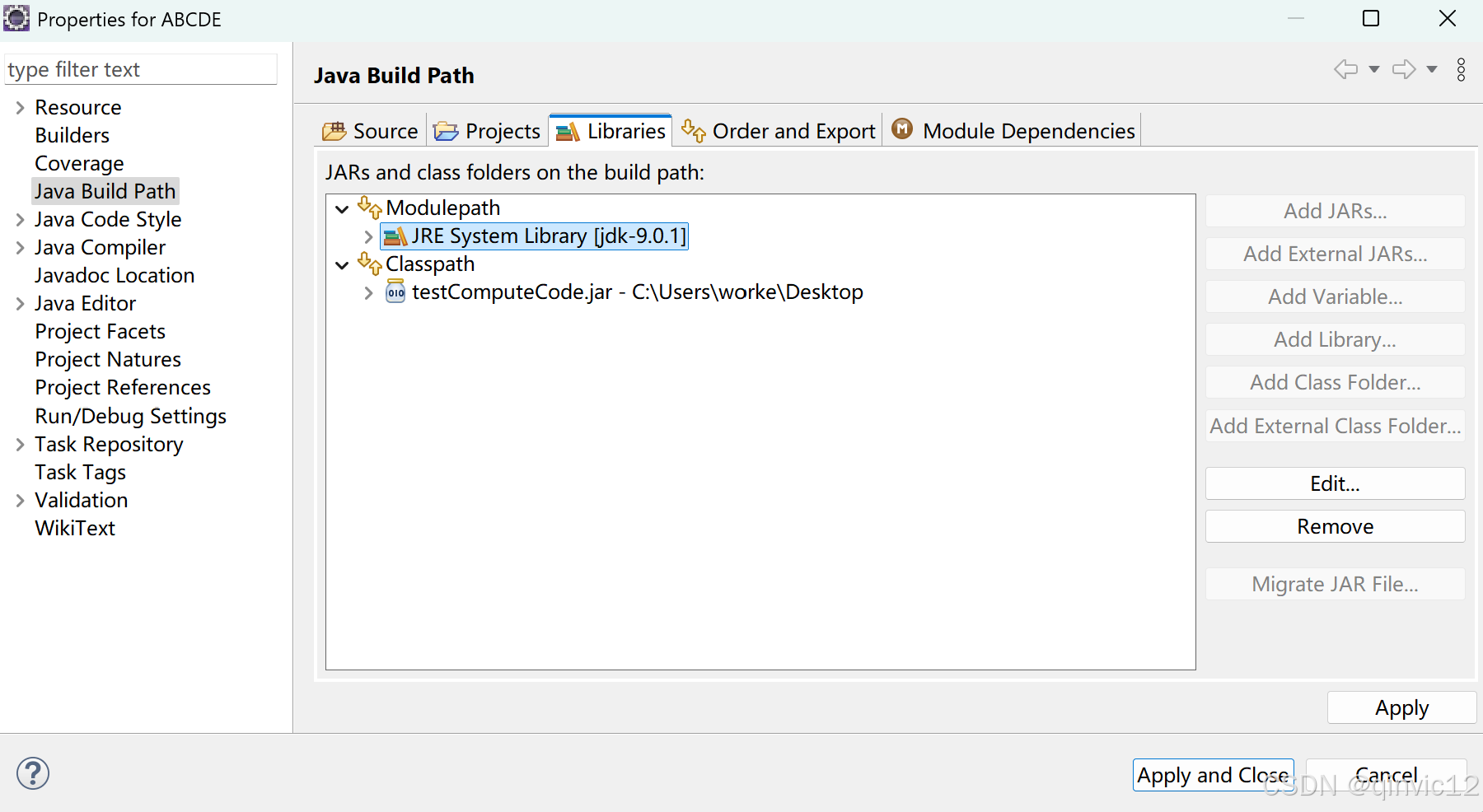This screenshot has height=812, width=1483.
Task: Open the Project References page
Action: [123, 387]
